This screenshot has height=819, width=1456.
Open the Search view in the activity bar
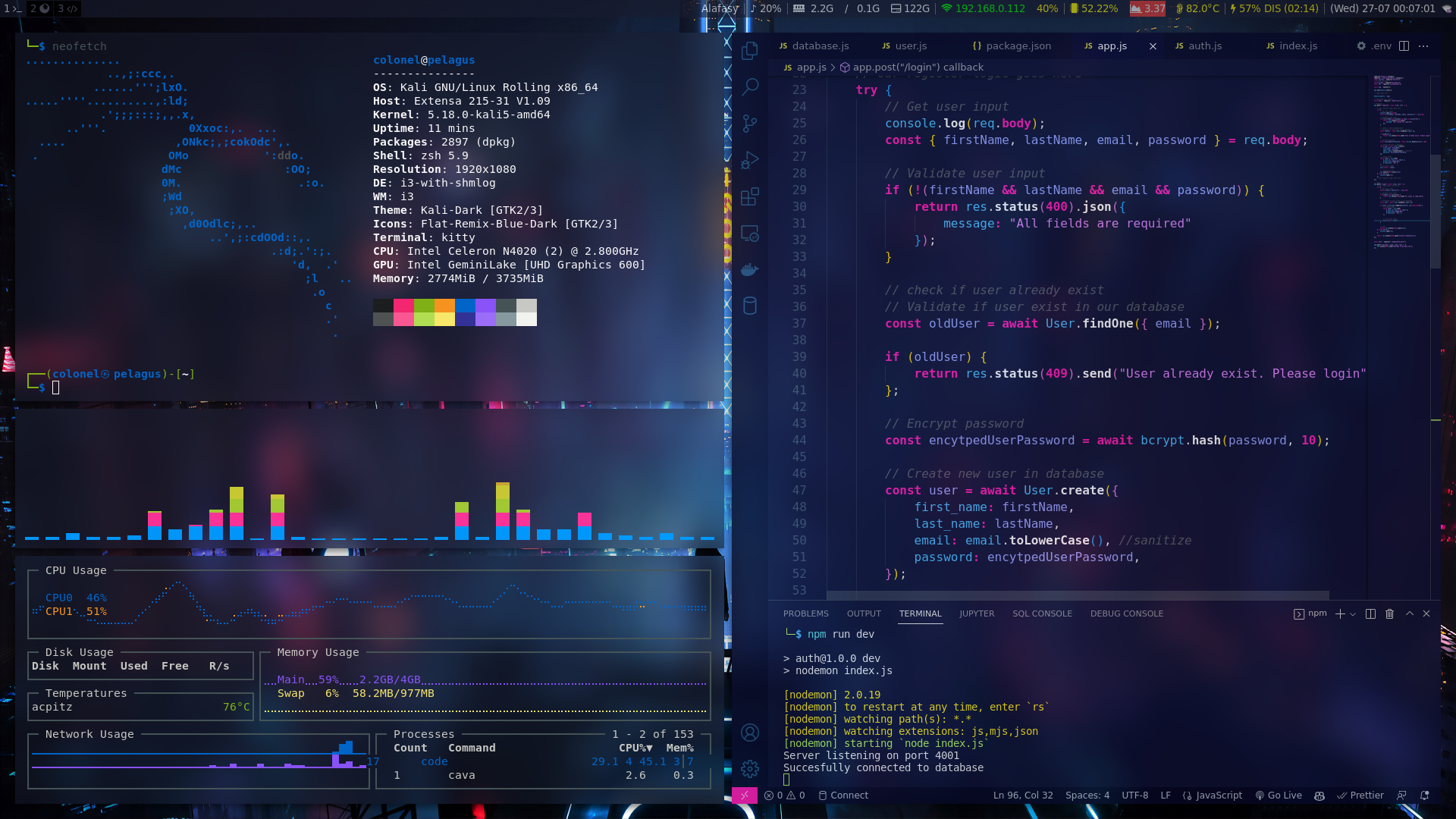(x=750, y=86)
